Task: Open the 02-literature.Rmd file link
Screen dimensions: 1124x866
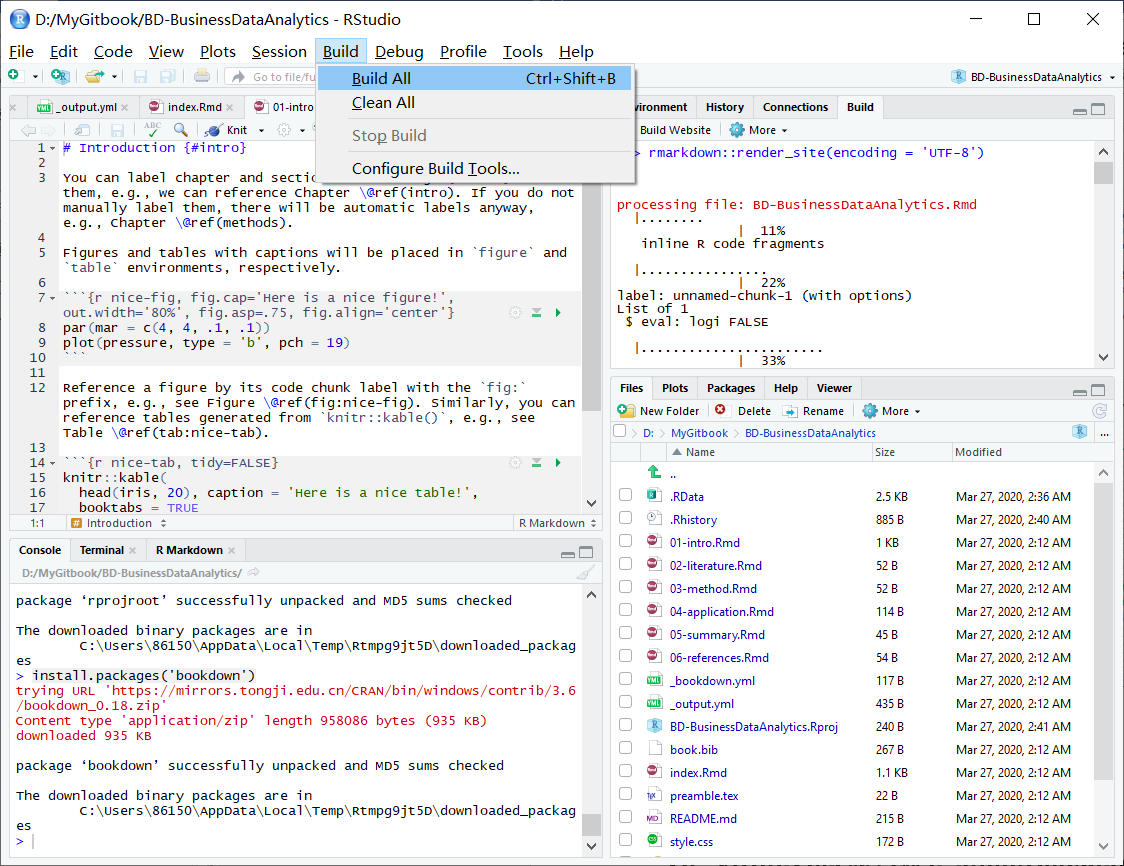Action: (715, 566)
